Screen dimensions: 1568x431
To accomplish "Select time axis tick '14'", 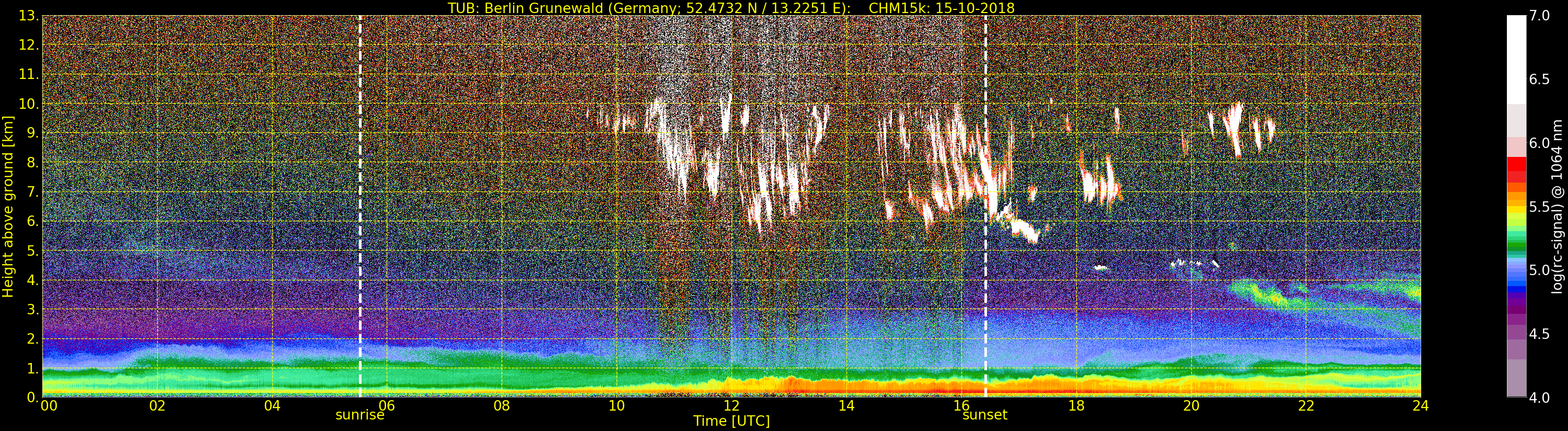I will (x=846, y=405).
